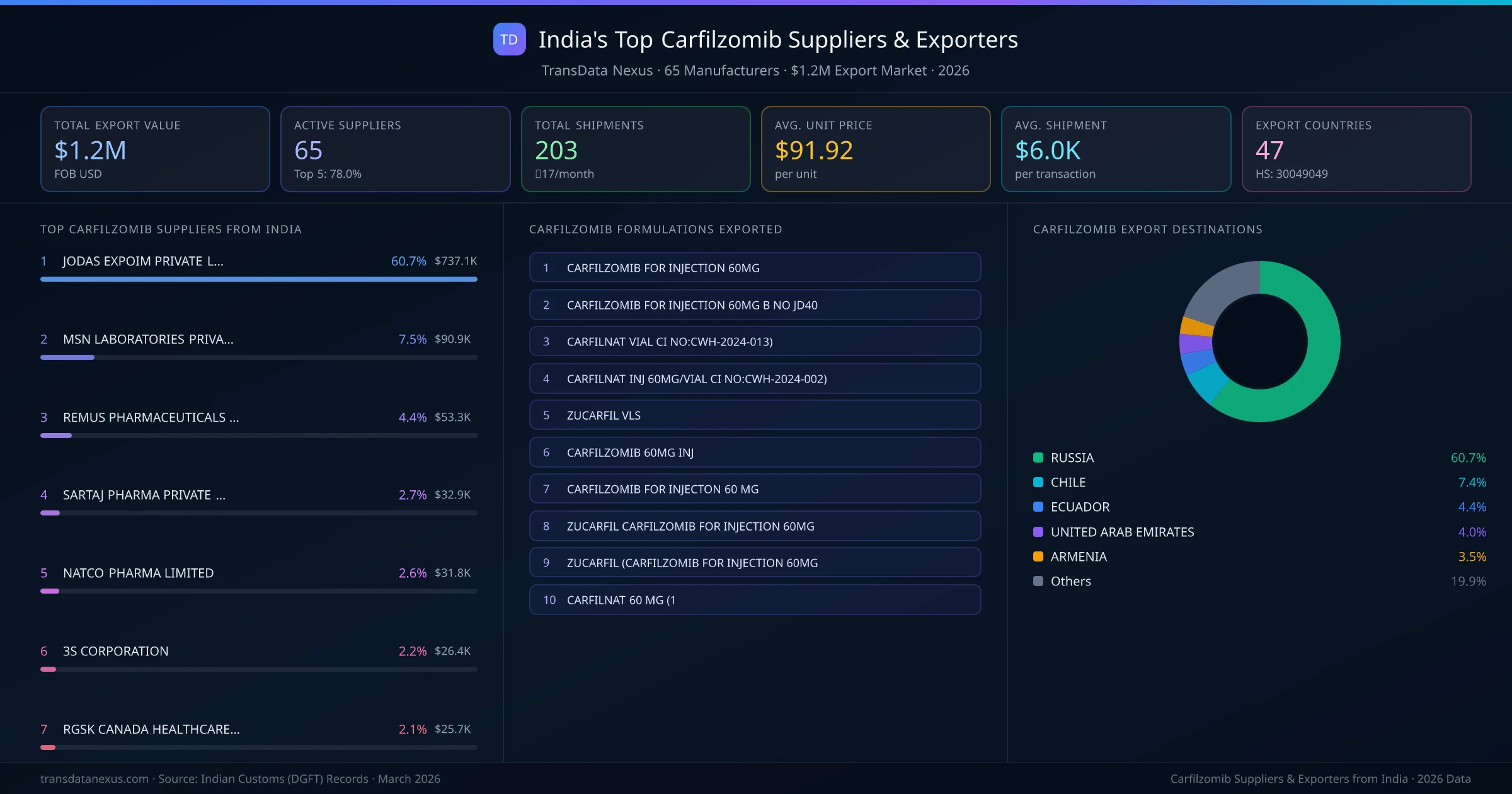Click the Armenia orange legend swatch

(x=1038, y=556)
